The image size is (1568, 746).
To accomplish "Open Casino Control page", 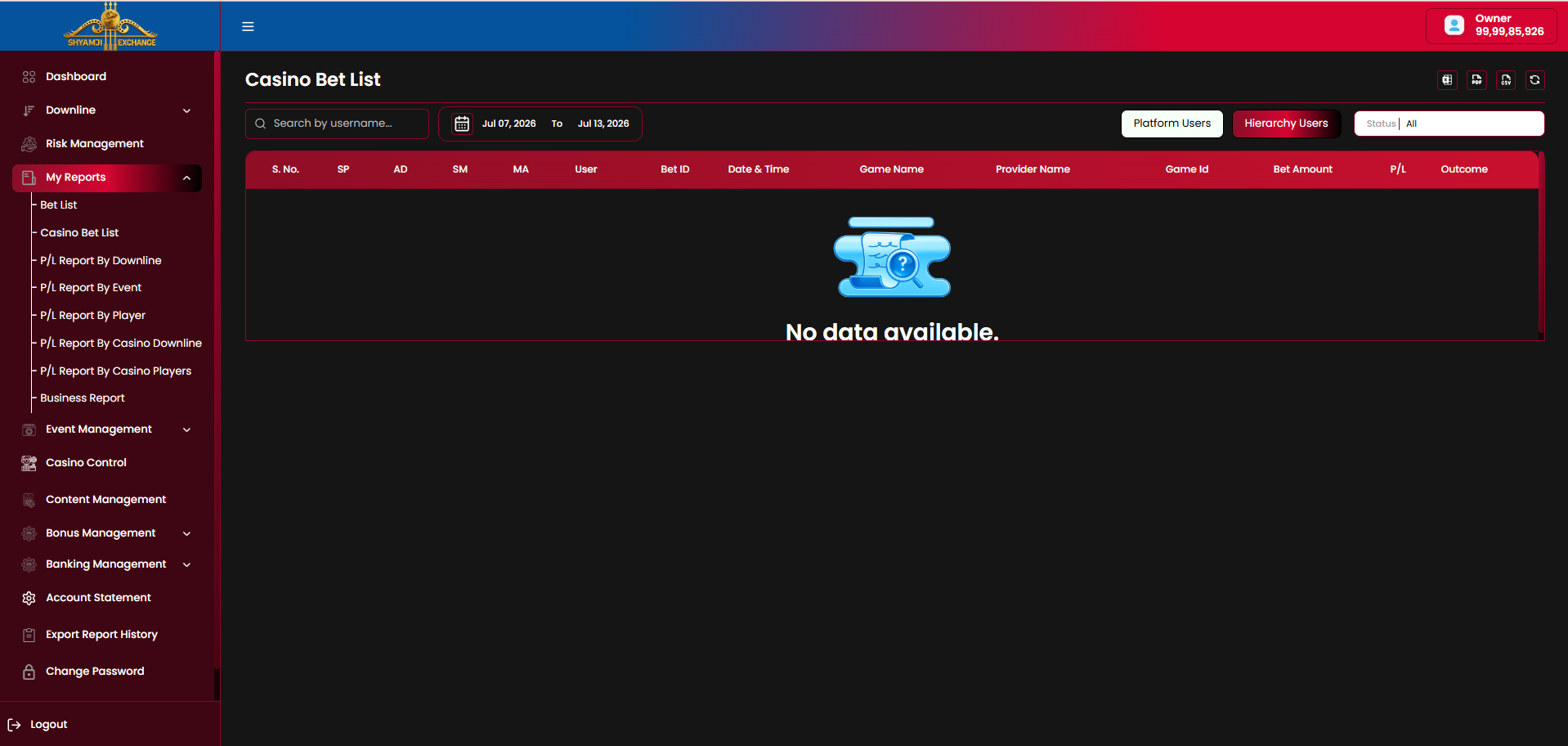I will pos(86,463).
